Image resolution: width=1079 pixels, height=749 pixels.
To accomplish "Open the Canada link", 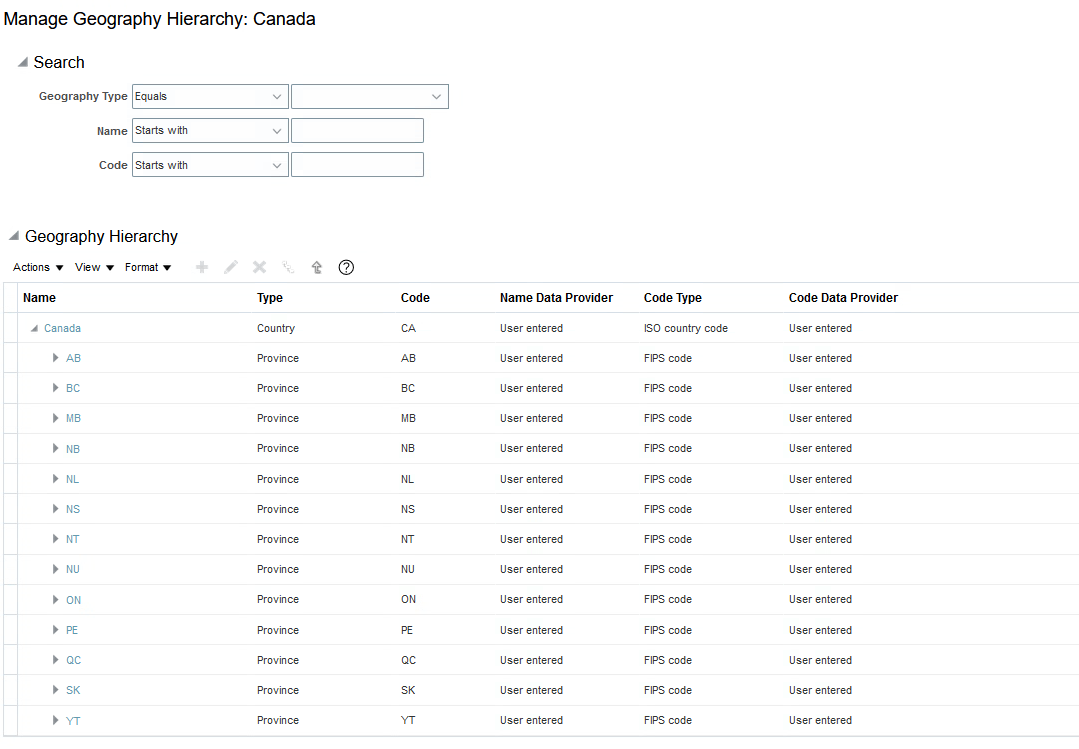I will click(63, 328).
